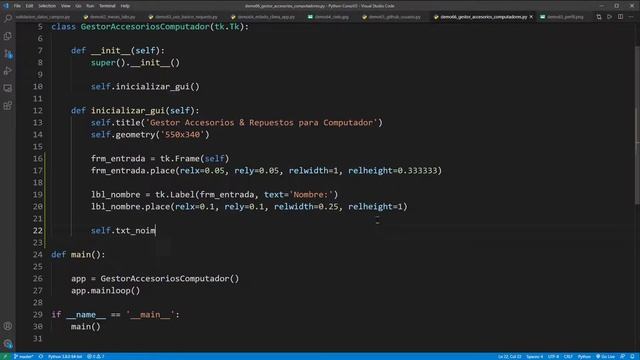
Task: Click CRLF end-of-line selector
Action: pyautogui.click(x=568, y=356)
